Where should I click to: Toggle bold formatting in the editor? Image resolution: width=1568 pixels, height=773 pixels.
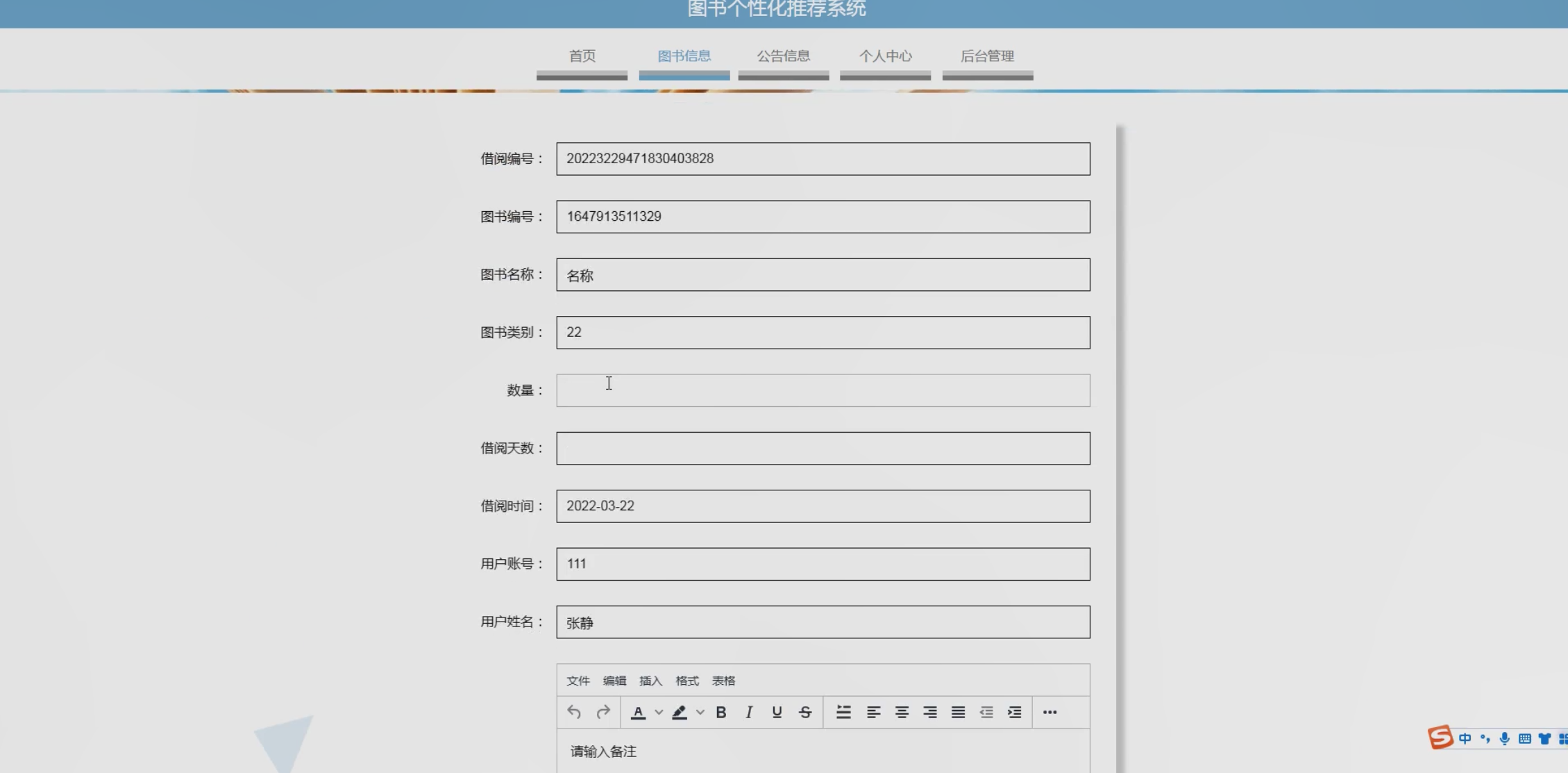(720, 712)
